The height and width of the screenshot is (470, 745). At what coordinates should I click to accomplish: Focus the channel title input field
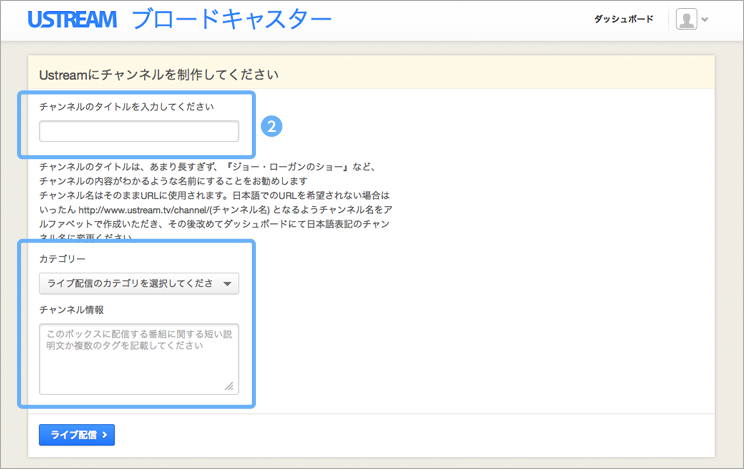point(139,131)
